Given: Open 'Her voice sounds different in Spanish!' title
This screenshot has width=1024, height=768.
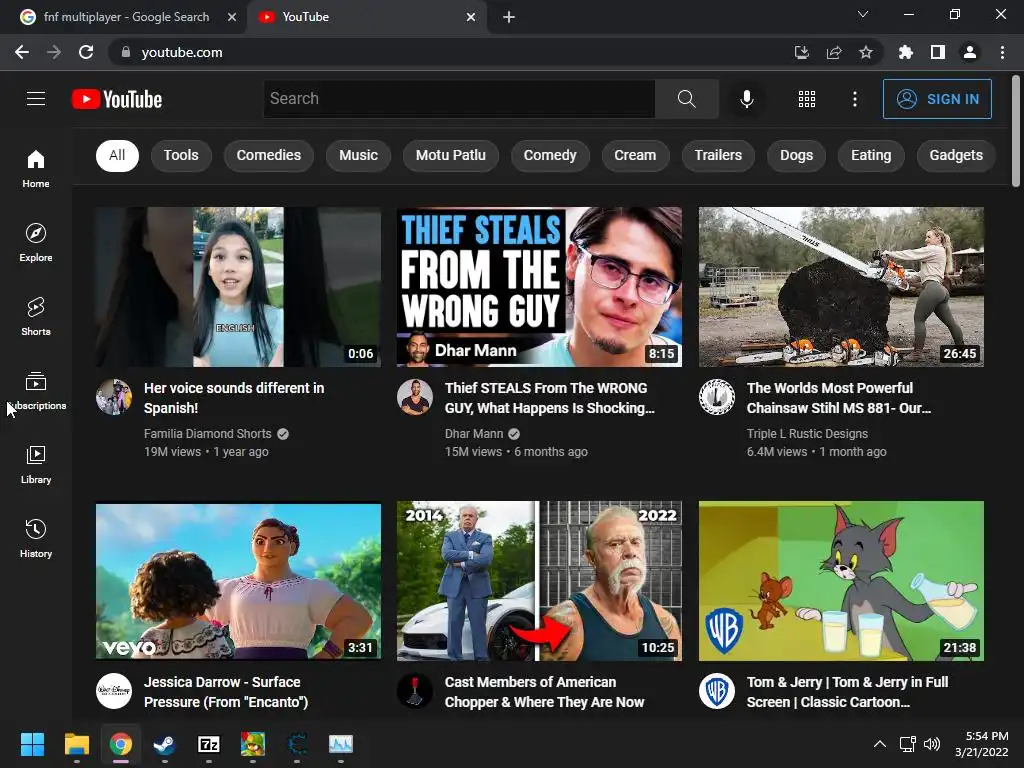Looking at the screenshot, I should (234, 398).
